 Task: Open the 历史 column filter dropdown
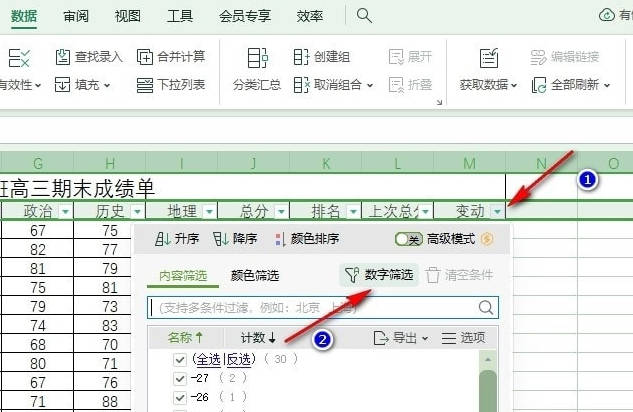137,211
